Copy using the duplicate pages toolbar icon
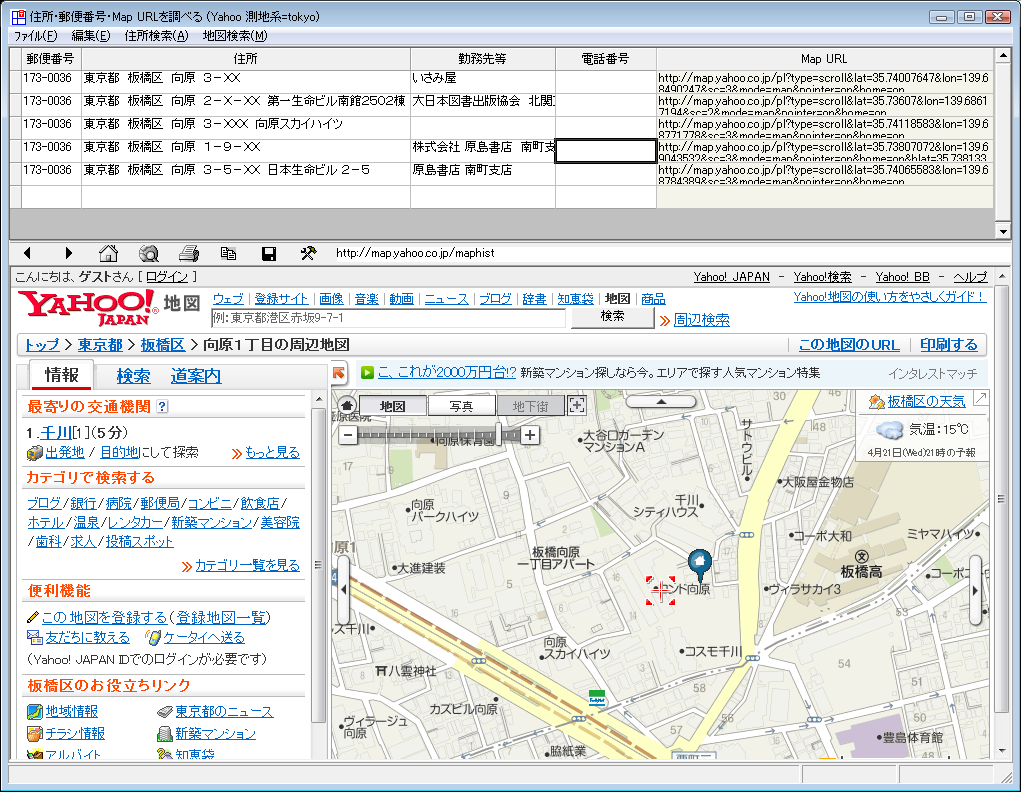Screen dimensions: 1021x792 coord(229,253)
